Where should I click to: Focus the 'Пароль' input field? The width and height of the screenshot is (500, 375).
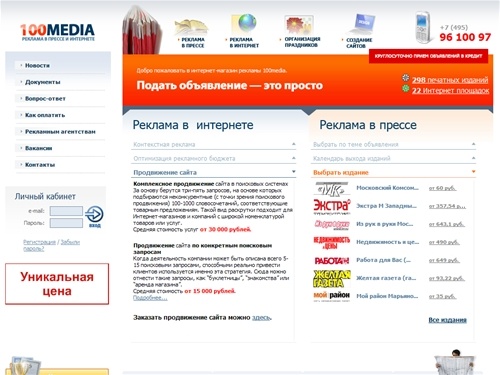[66, 223]
